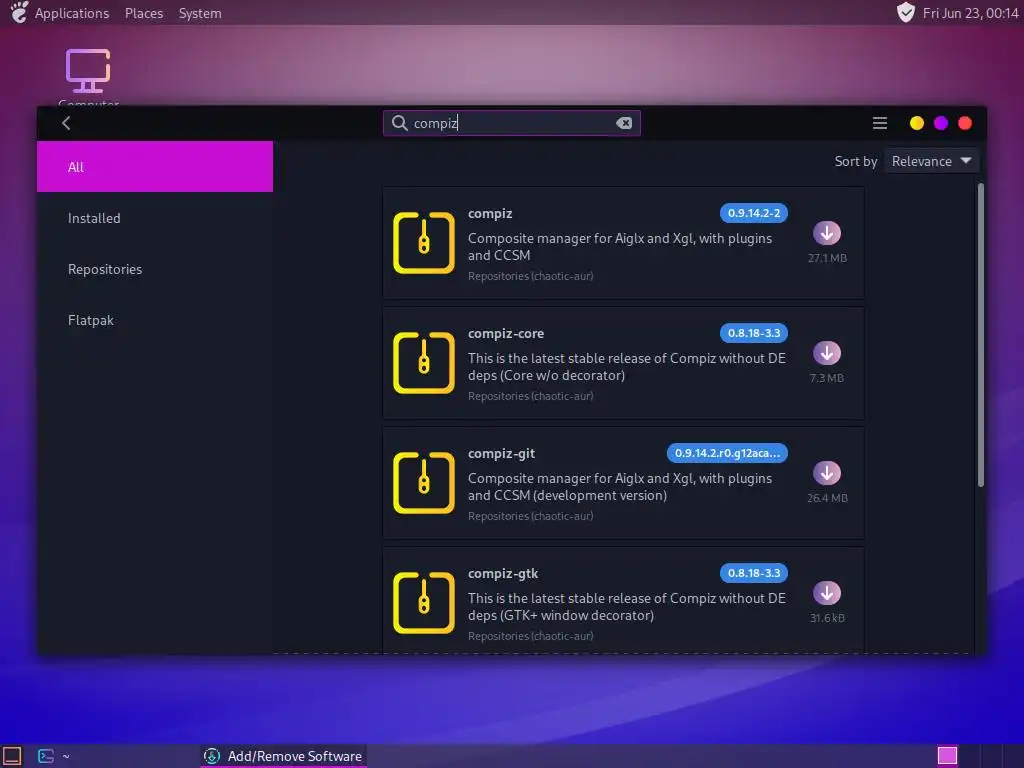The height and width of the screenshot is (768, 1024).
Task: Click the Add/Remove Software taskbar item
Action: point(283,756)
